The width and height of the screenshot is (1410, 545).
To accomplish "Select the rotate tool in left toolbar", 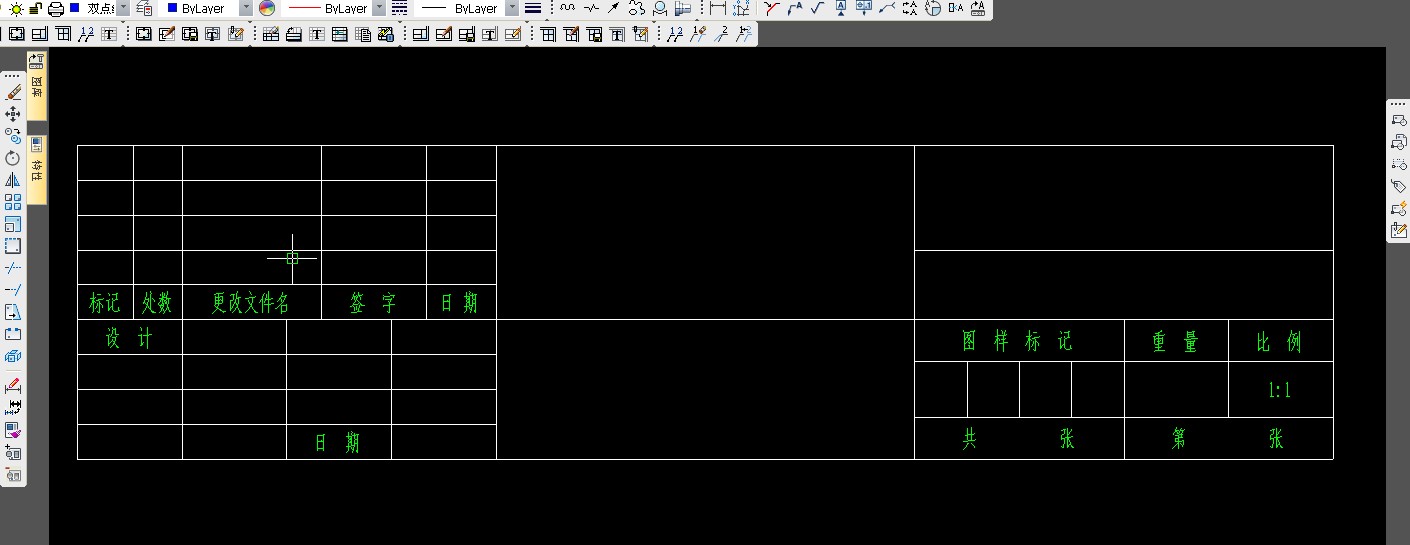I will point(13,158).
